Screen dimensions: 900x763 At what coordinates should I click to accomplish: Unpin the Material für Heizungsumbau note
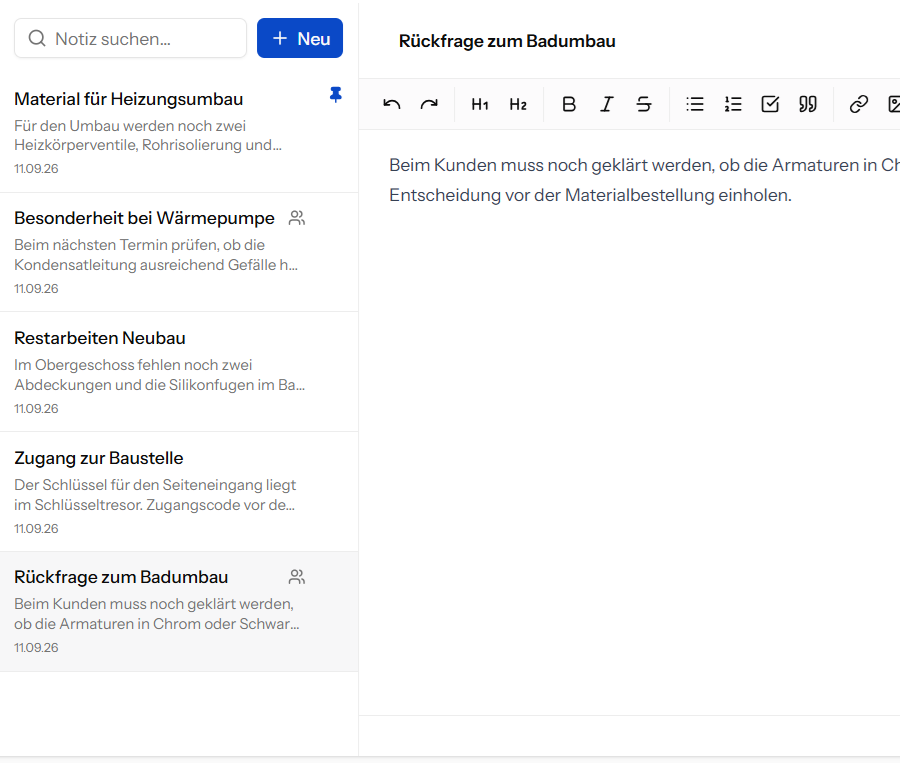tap(336, 95)
